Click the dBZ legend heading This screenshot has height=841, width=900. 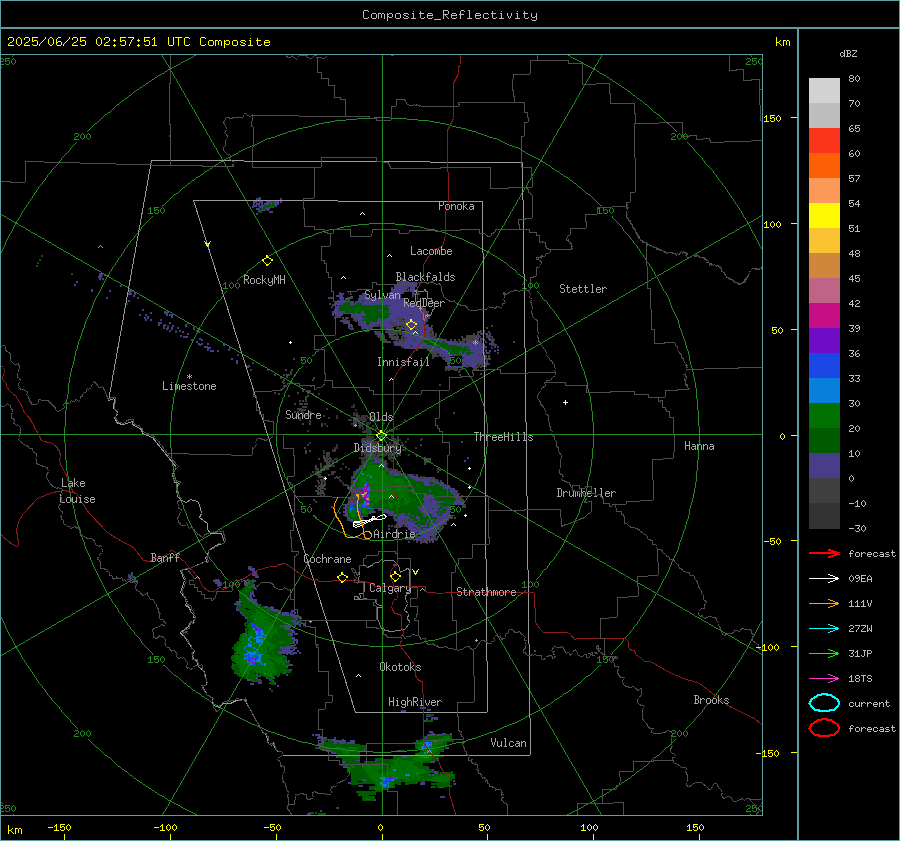(x=848, y=53)
